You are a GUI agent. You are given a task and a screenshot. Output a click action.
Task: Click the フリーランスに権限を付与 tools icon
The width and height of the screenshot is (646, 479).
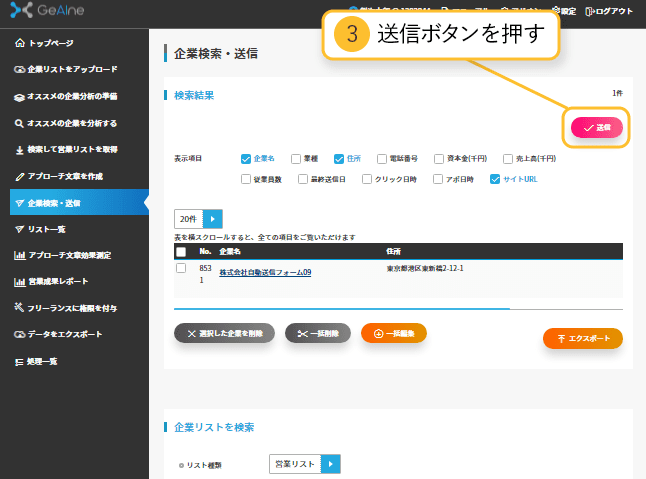point(19,307)
